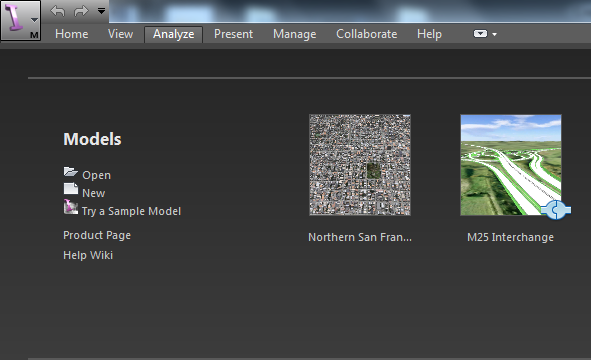Click the open folder icon
Viewport: 591px width, 360px height.
70,172
